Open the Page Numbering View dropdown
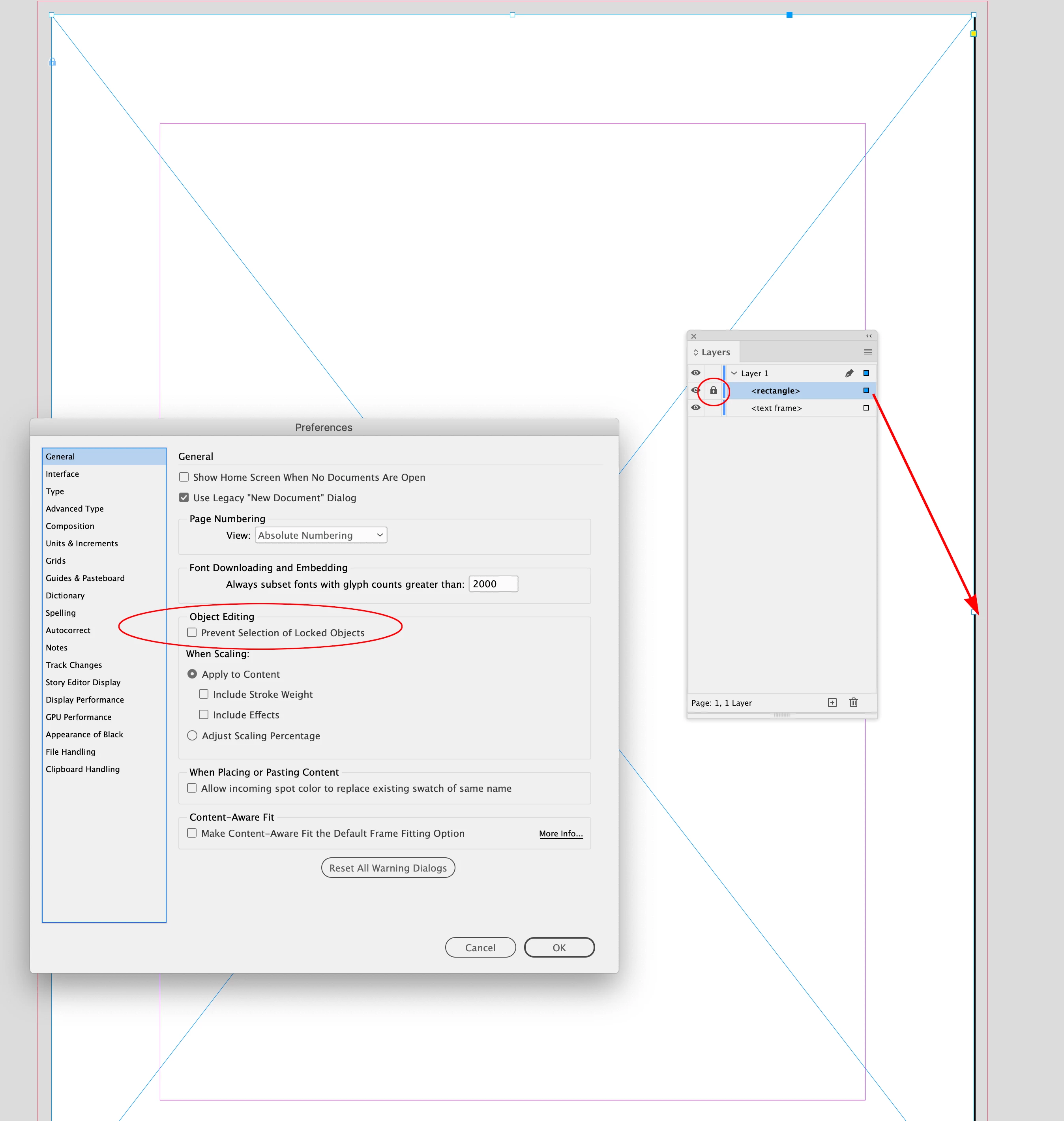This screenshot has height=1121, width=1064. click(321, 535)
